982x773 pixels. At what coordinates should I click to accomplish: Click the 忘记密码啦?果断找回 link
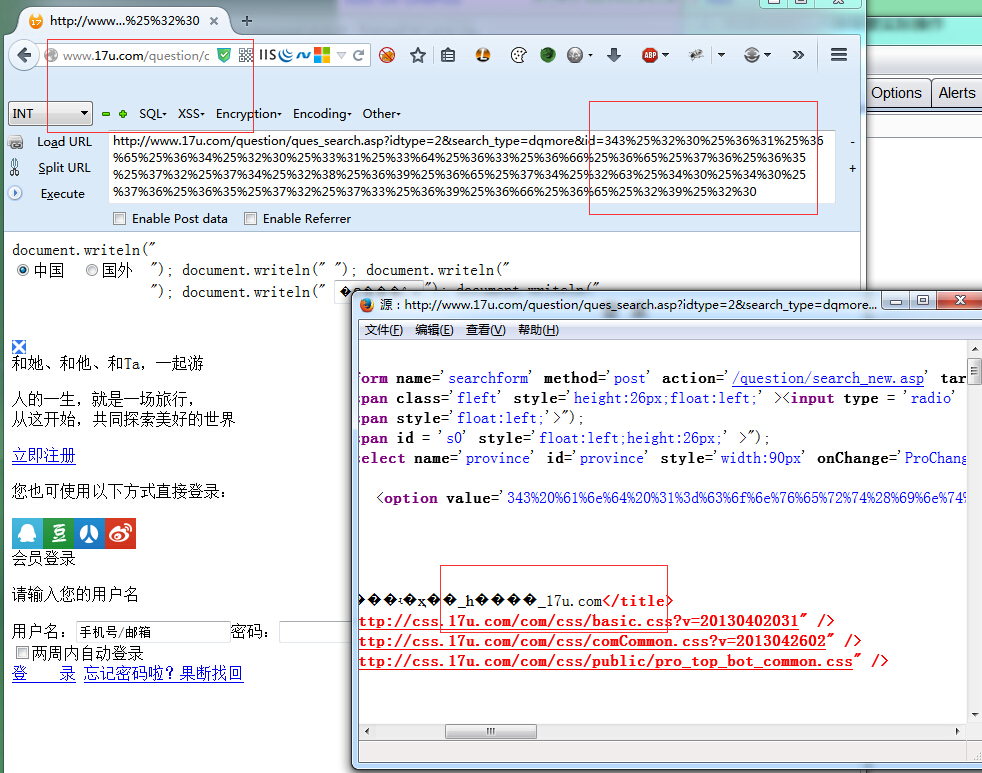163,673
